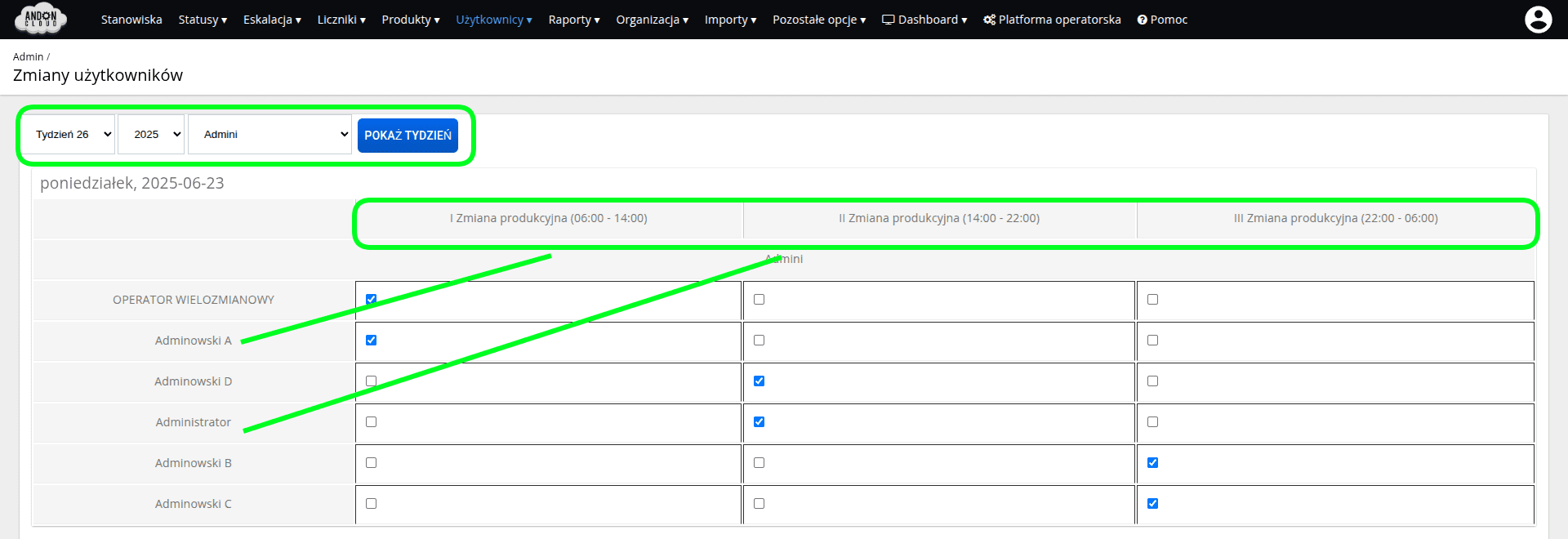Check OPERATOR WIELOZMIANOWY III Zmiana box
The width and height of the screenshot is (1568, 539).
1152,300
